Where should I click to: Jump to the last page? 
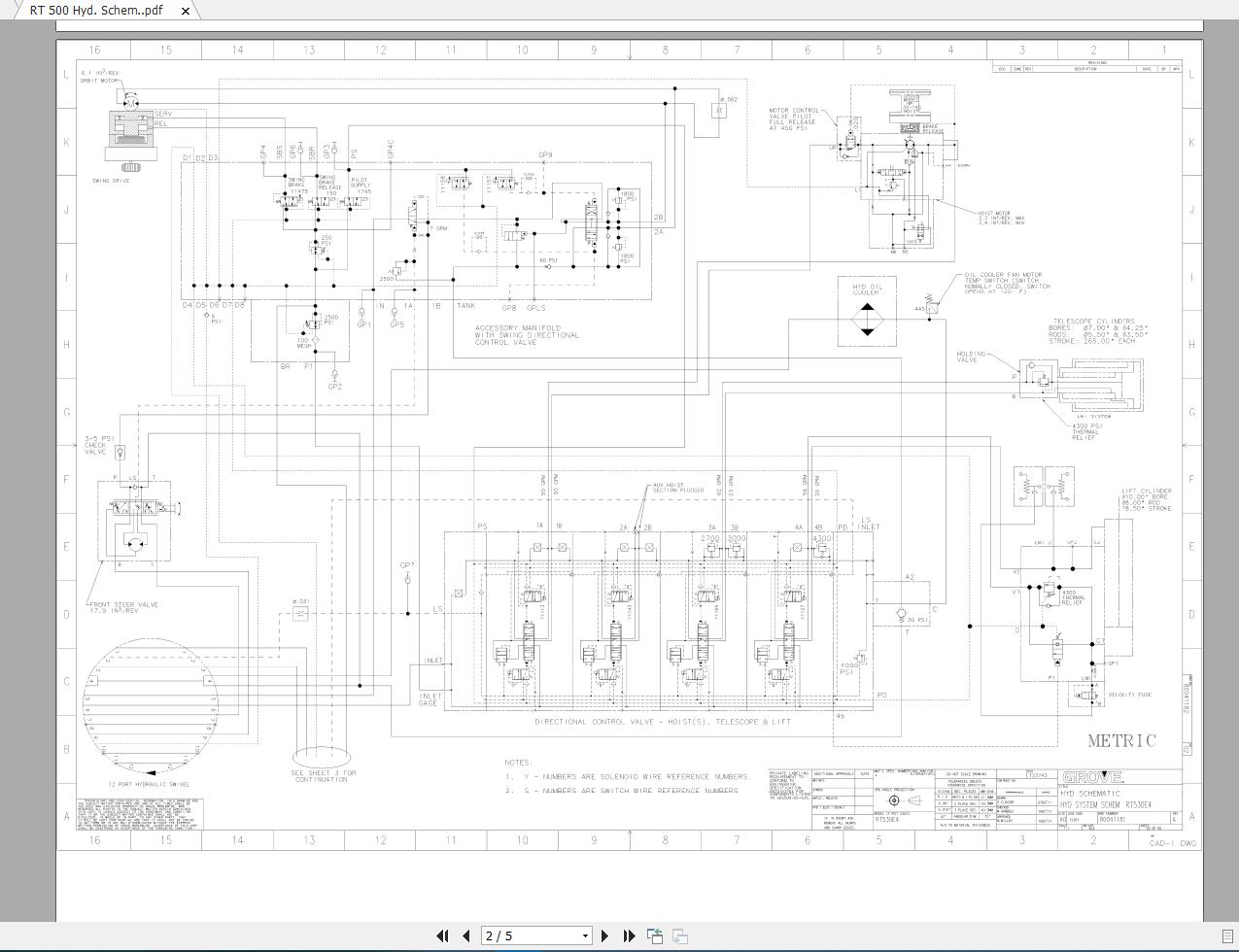pyautogui.click(x=629, y=935)
